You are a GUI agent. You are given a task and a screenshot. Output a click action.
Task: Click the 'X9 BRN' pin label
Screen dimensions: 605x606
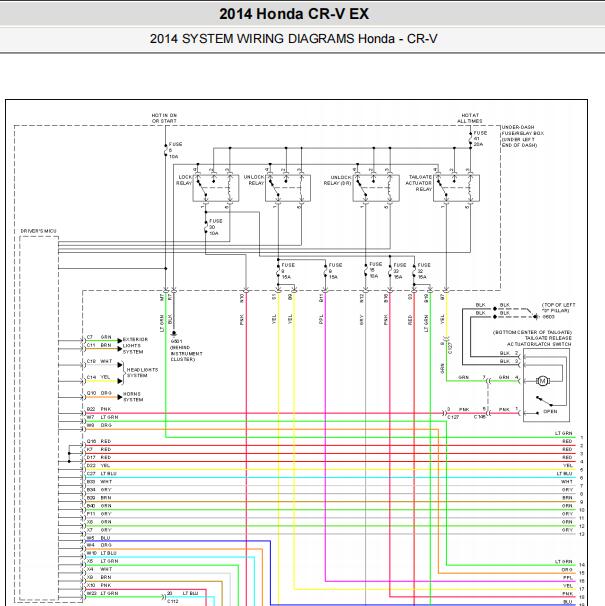point(99,577)
